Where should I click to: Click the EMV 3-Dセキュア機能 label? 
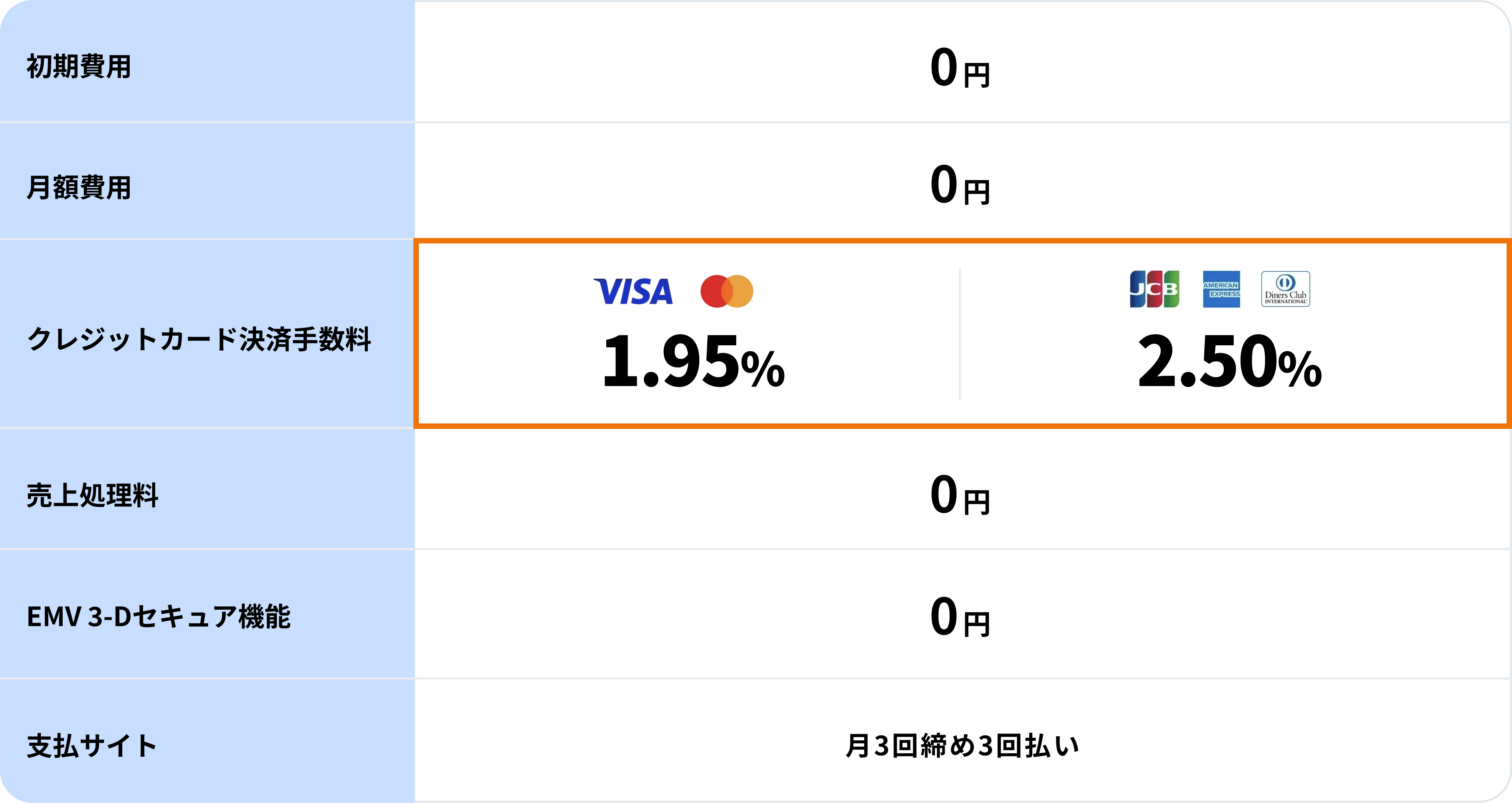(158, 616)
